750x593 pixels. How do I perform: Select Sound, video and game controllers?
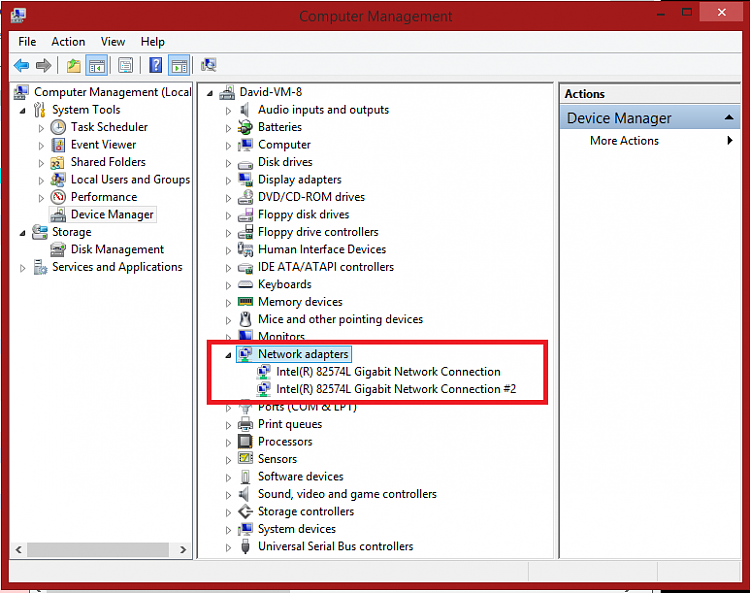347,494
